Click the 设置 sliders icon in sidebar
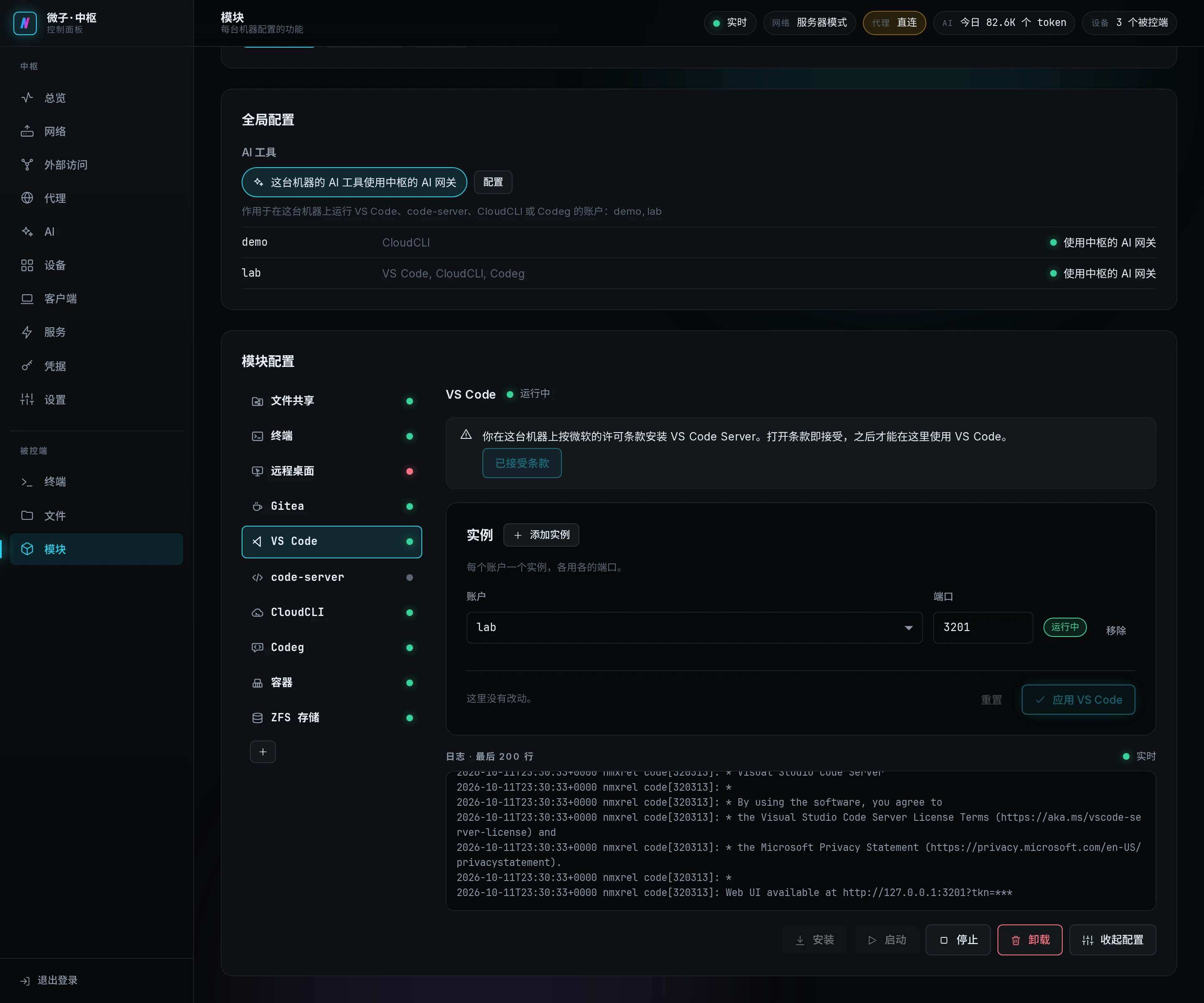The width and height of the screenshot is (1204, 1003). tap(27, 400)
